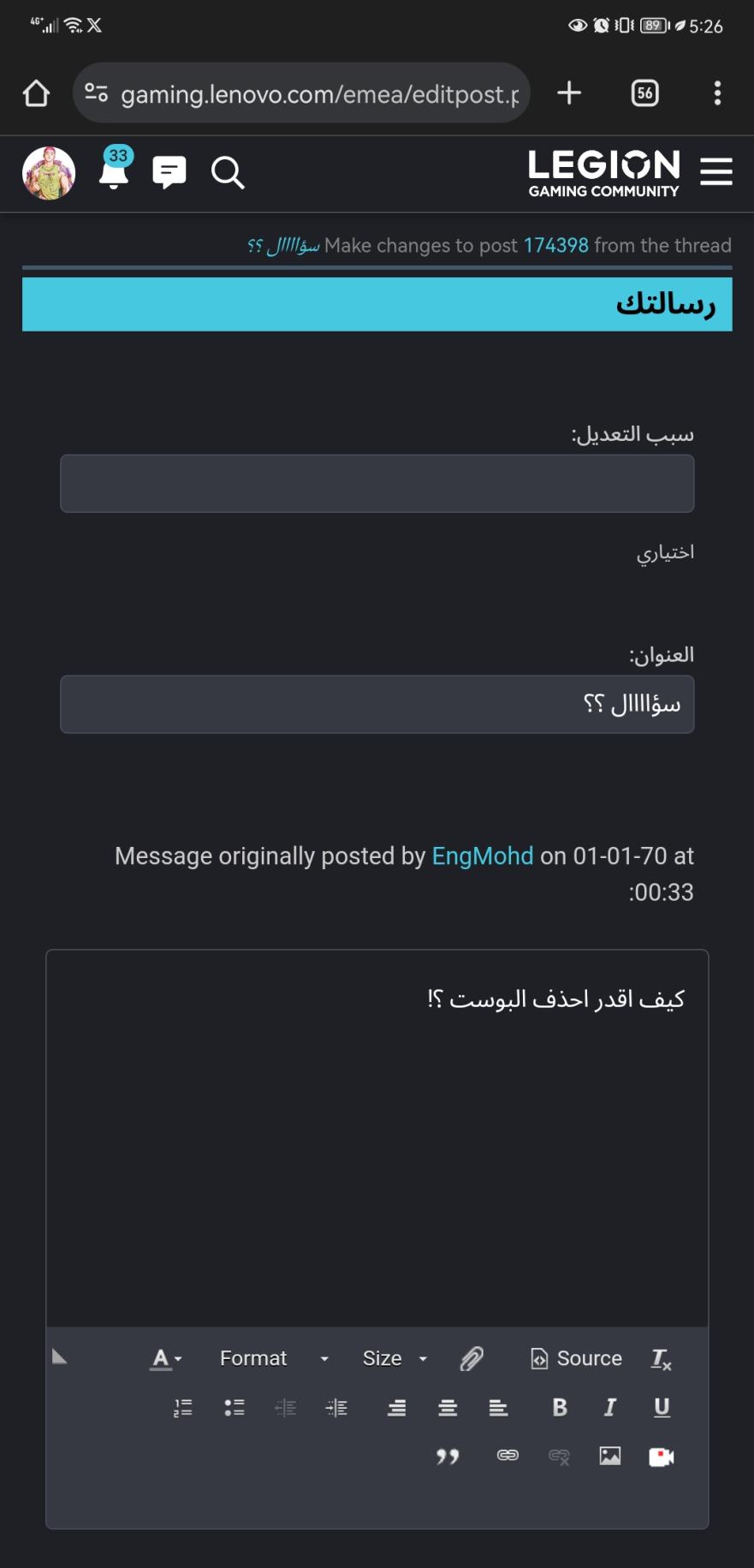Click the Unlink icon
754x1568 pixels.
point(558,1457)
